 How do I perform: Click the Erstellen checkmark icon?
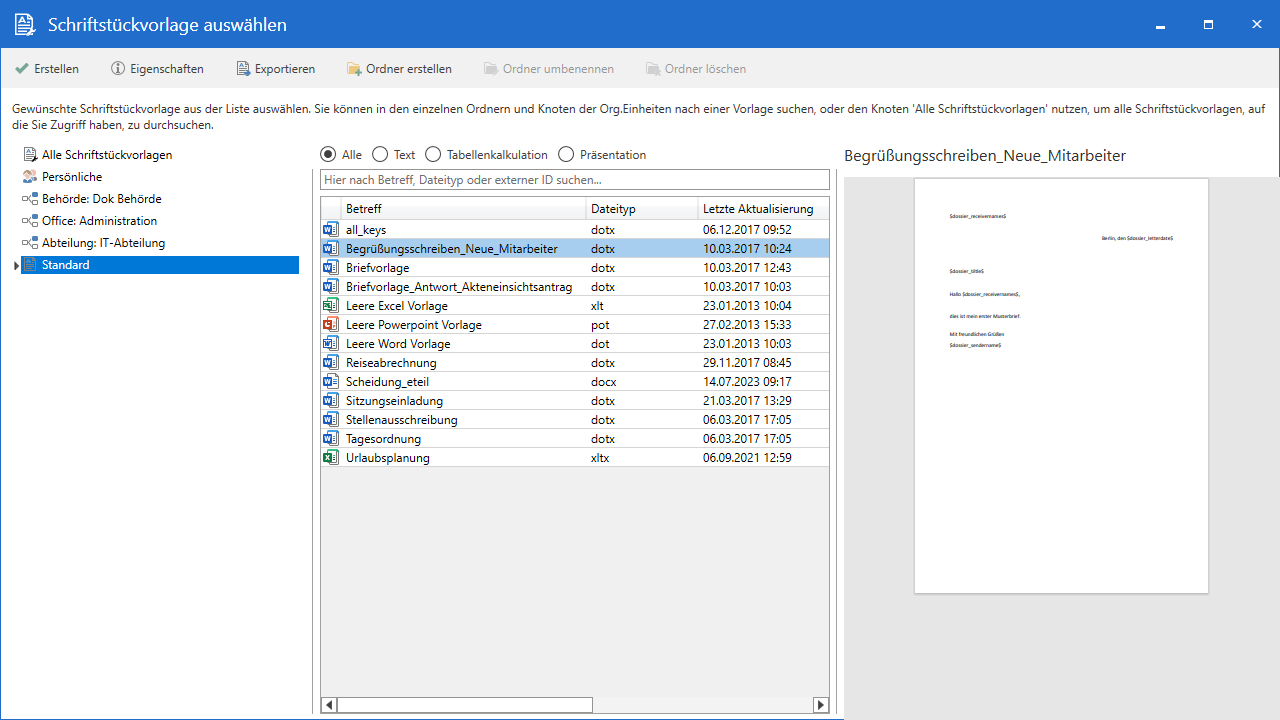[21, 69]
